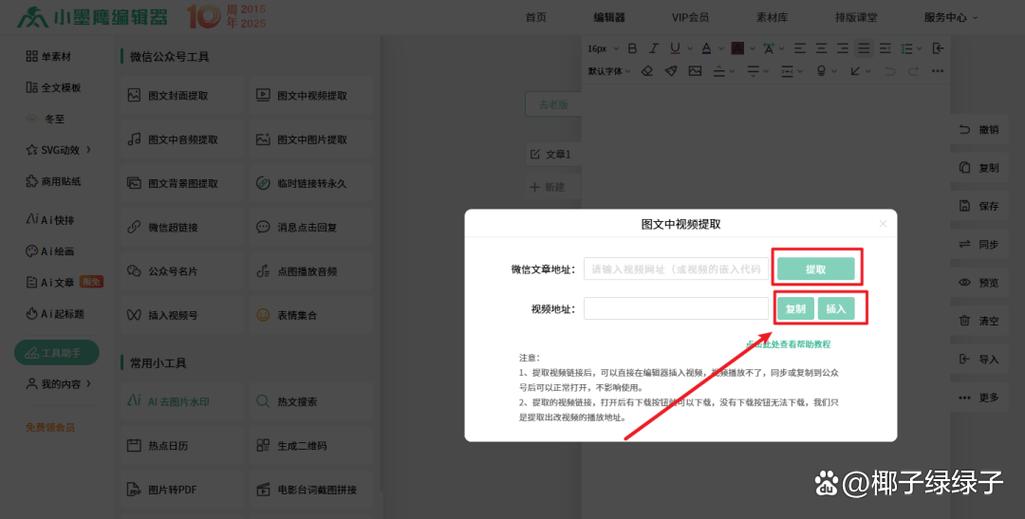
Task: Click the green 提取 button in dialog
Action: 816,269
